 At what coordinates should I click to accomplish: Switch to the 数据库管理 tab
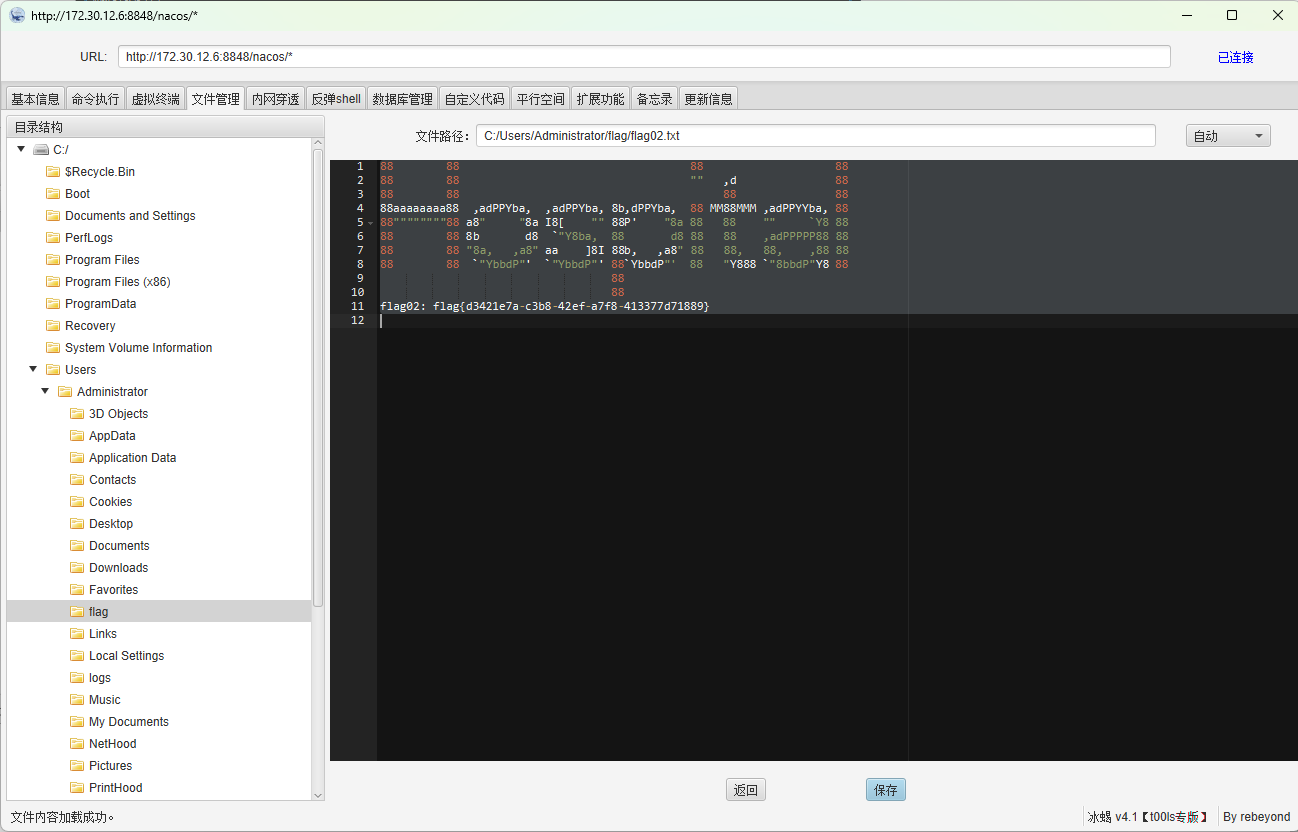(x=402, y=99)
